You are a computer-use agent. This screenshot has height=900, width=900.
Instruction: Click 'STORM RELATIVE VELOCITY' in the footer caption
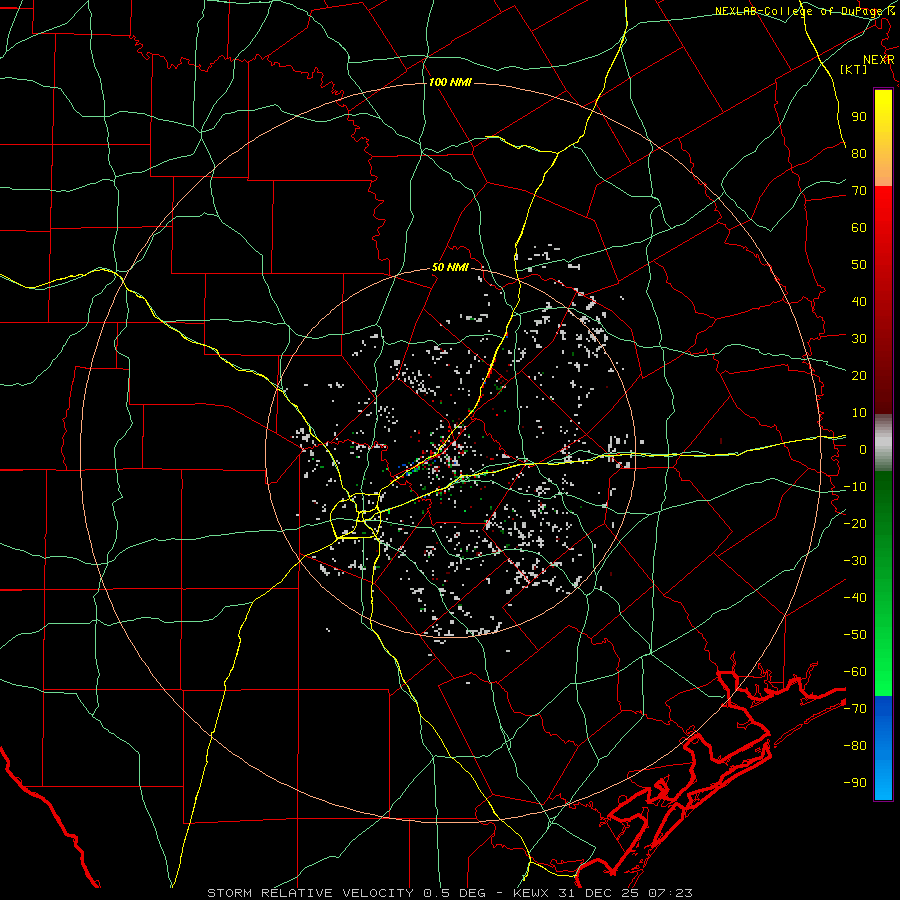310,893
